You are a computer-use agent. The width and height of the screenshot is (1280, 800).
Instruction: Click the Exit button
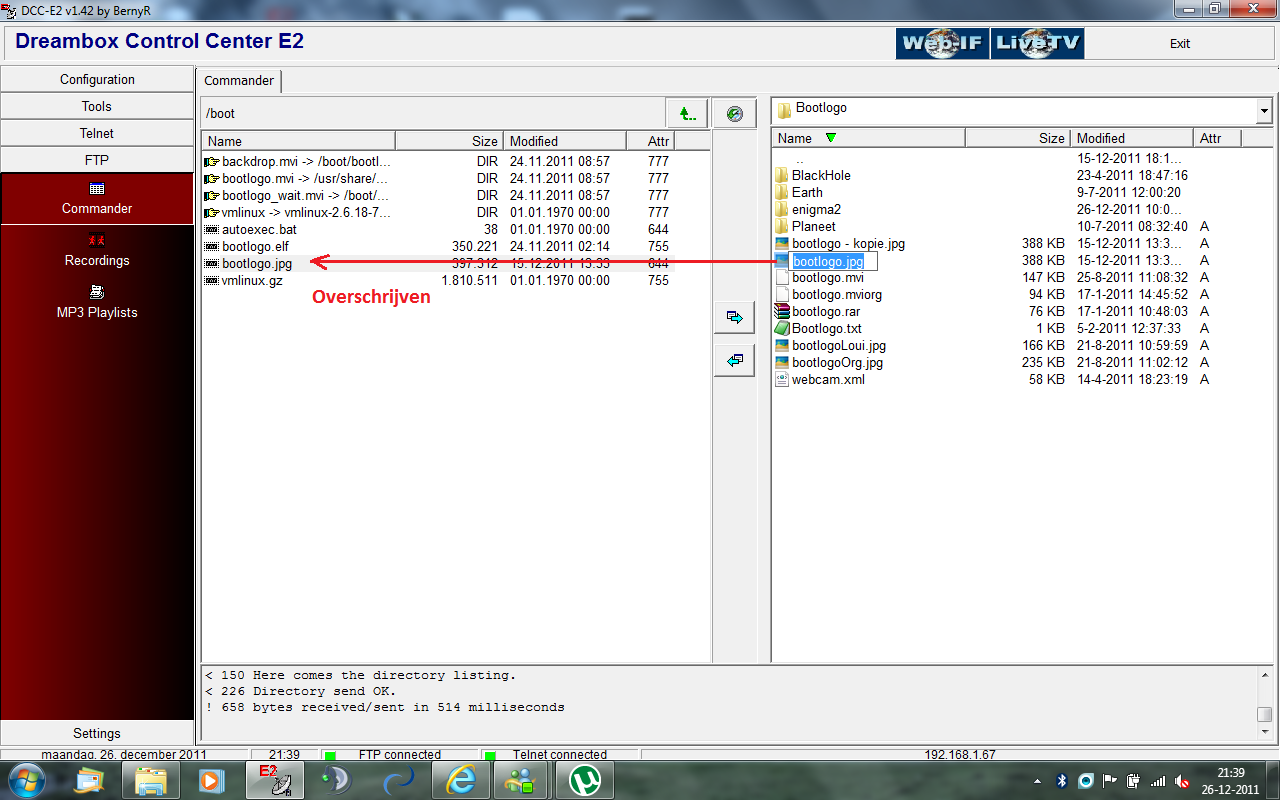tap(1180, 44)
